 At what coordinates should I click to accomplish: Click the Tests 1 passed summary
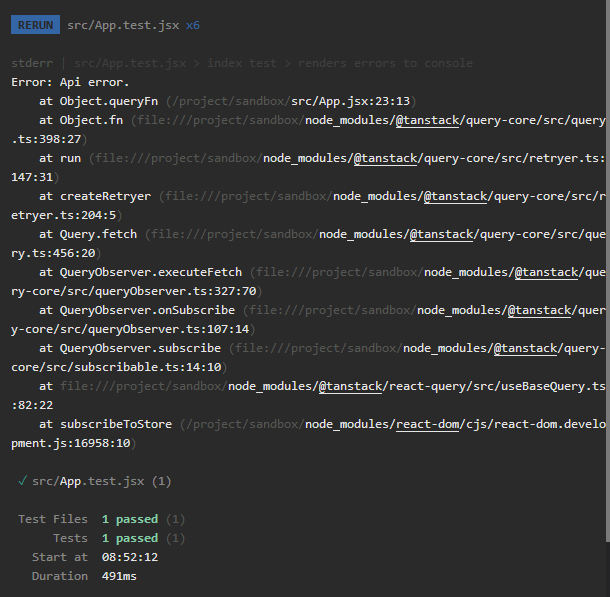point(119,538)
